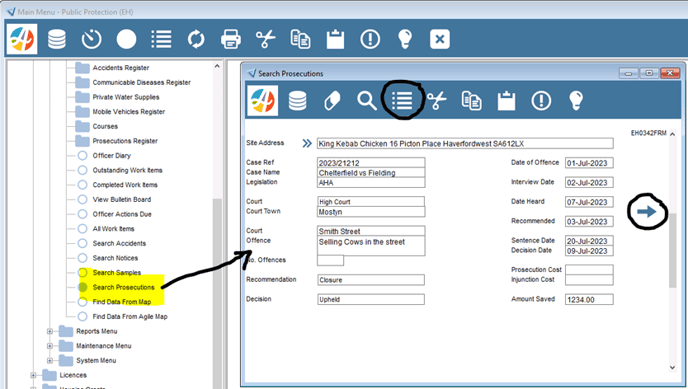688x389 pixels.
Task: Click the Decision field showing Upheld
Action: click(x=371, y=300)
